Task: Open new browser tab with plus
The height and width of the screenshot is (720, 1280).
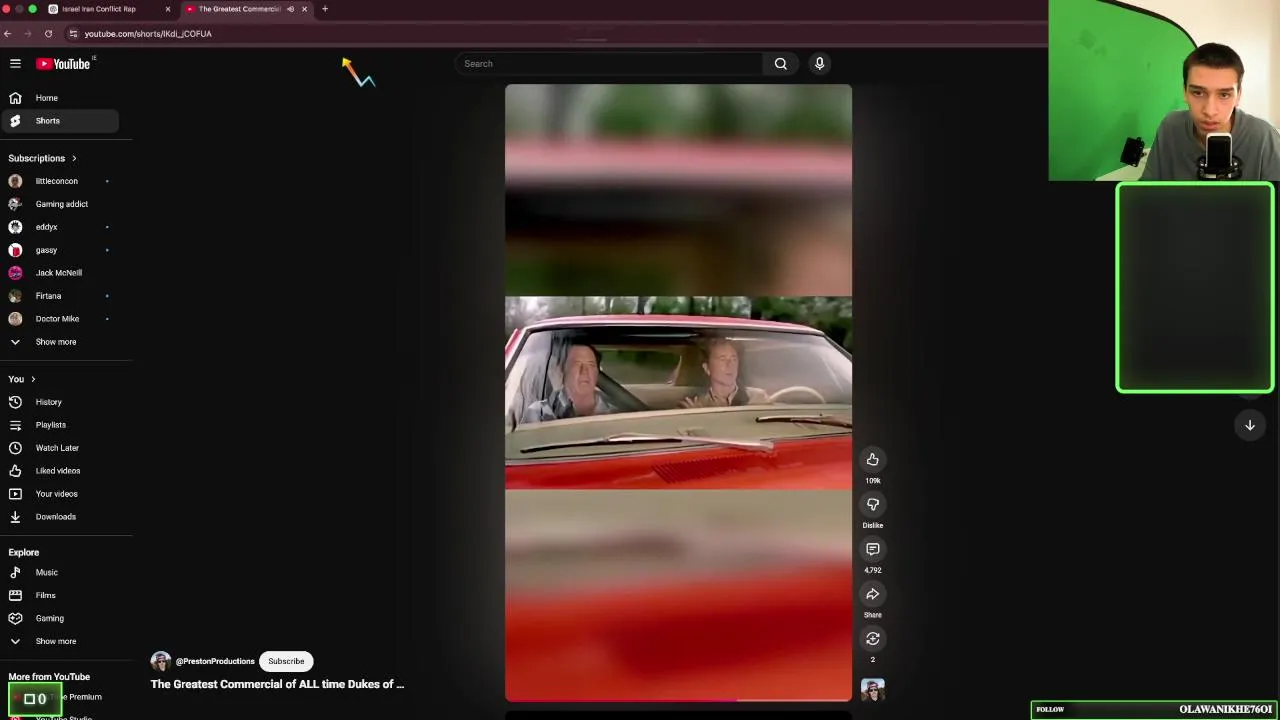Action: pyautogui.click(x=325, y=9)
